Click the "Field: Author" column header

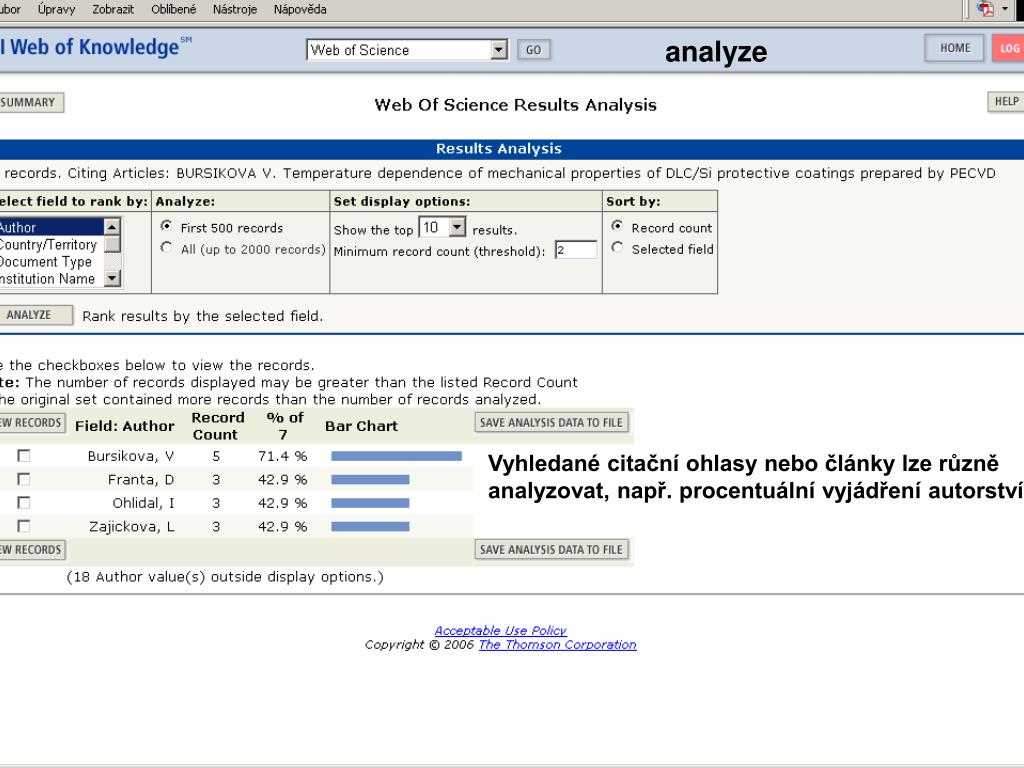coord(125,426)
